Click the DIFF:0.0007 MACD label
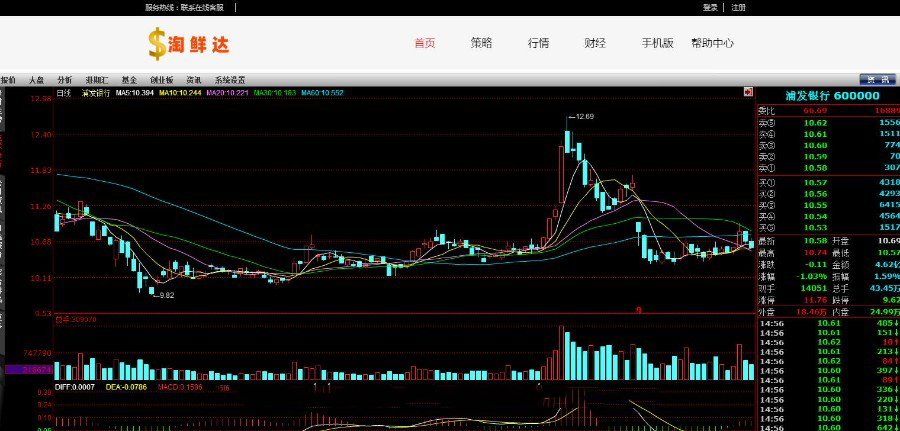 (75, 387)
